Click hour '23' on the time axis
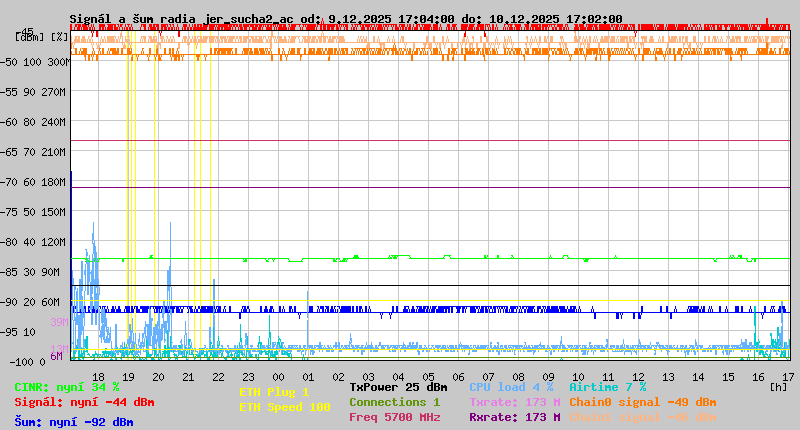This screenshot has width=800, height=430. point(248,377)
